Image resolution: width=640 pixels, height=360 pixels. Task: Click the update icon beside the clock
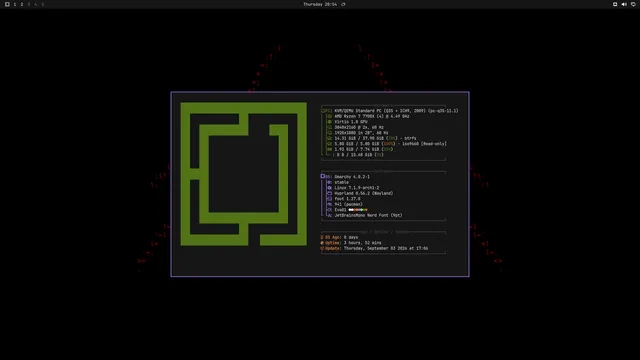(x=343, y=4)
